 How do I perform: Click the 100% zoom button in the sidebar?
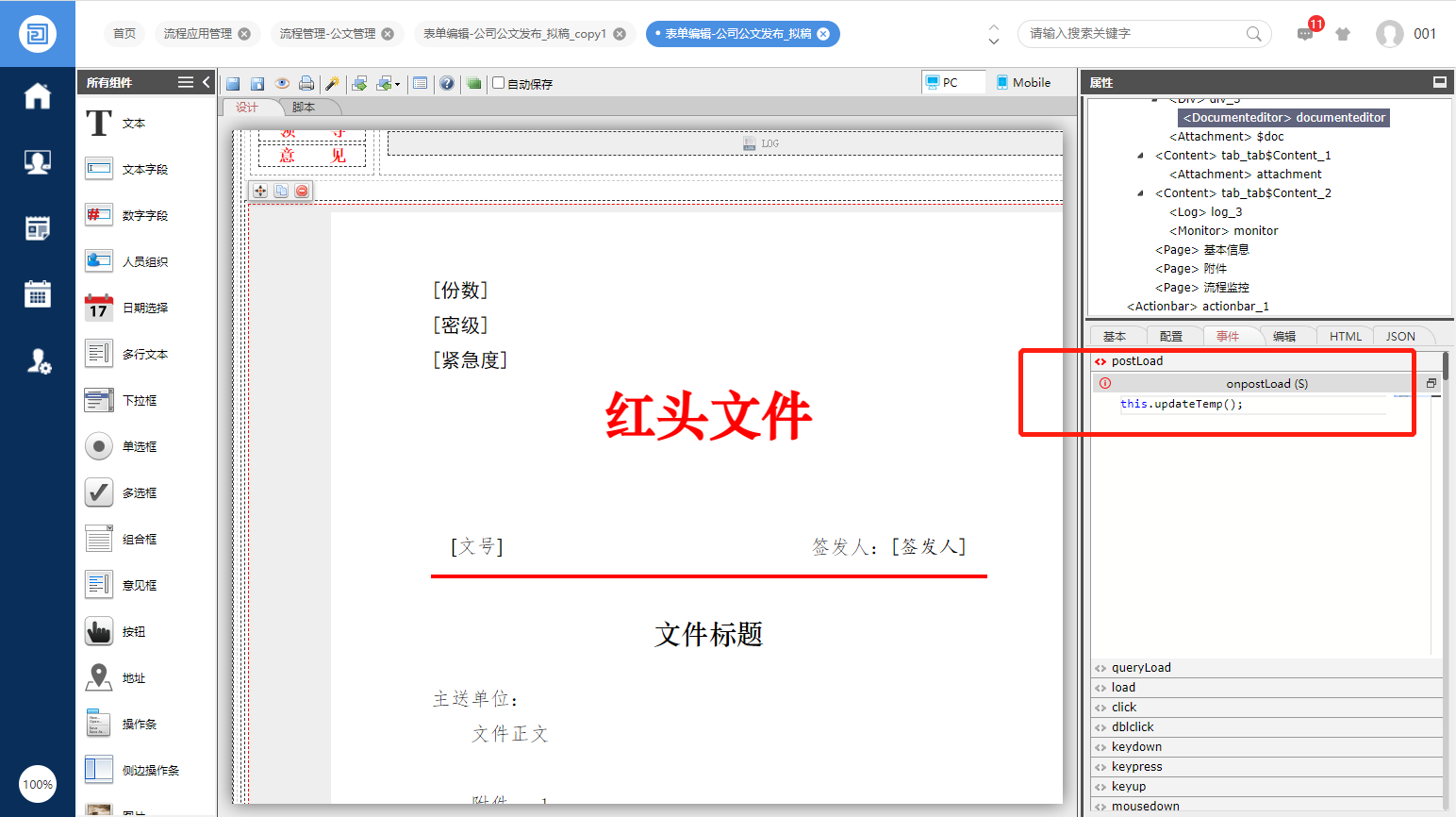[x=38, y=784]
